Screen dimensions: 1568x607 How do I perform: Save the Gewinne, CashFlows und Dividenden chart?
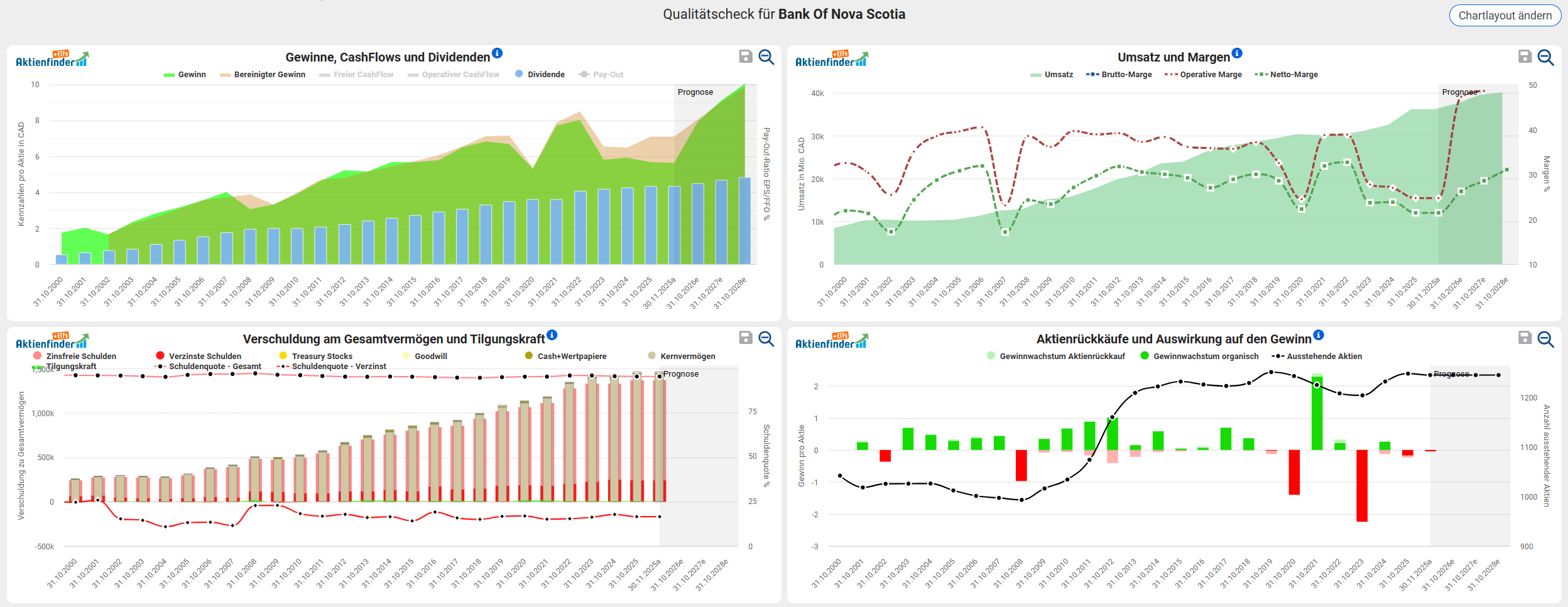(745, 56)
